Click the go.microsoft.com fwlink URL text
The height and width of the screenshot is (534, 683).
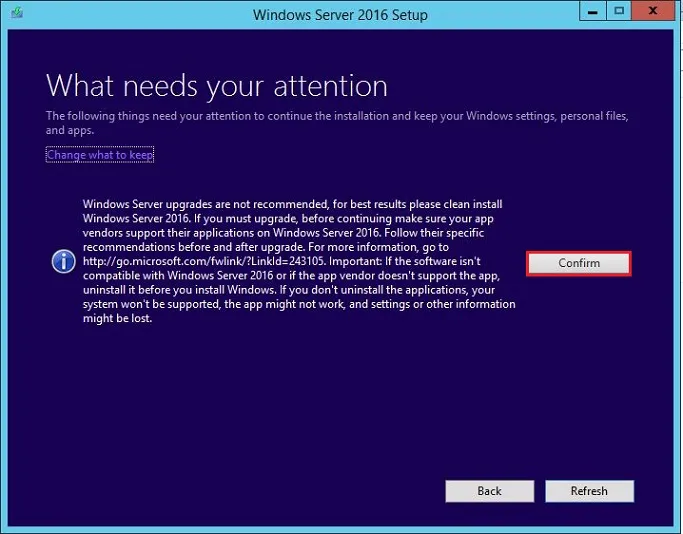coord(204,261)
